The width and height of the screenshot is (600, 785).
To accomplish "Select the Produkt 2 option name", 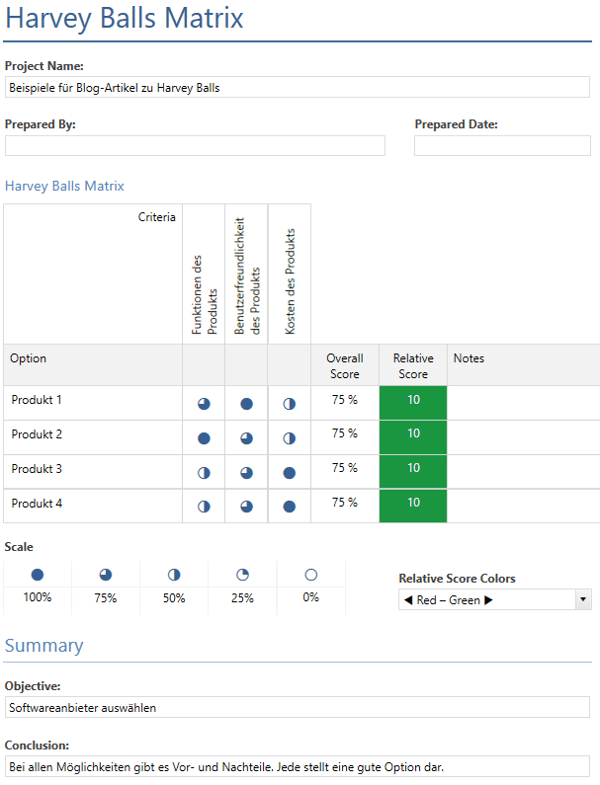I will (x=37, y=435).
